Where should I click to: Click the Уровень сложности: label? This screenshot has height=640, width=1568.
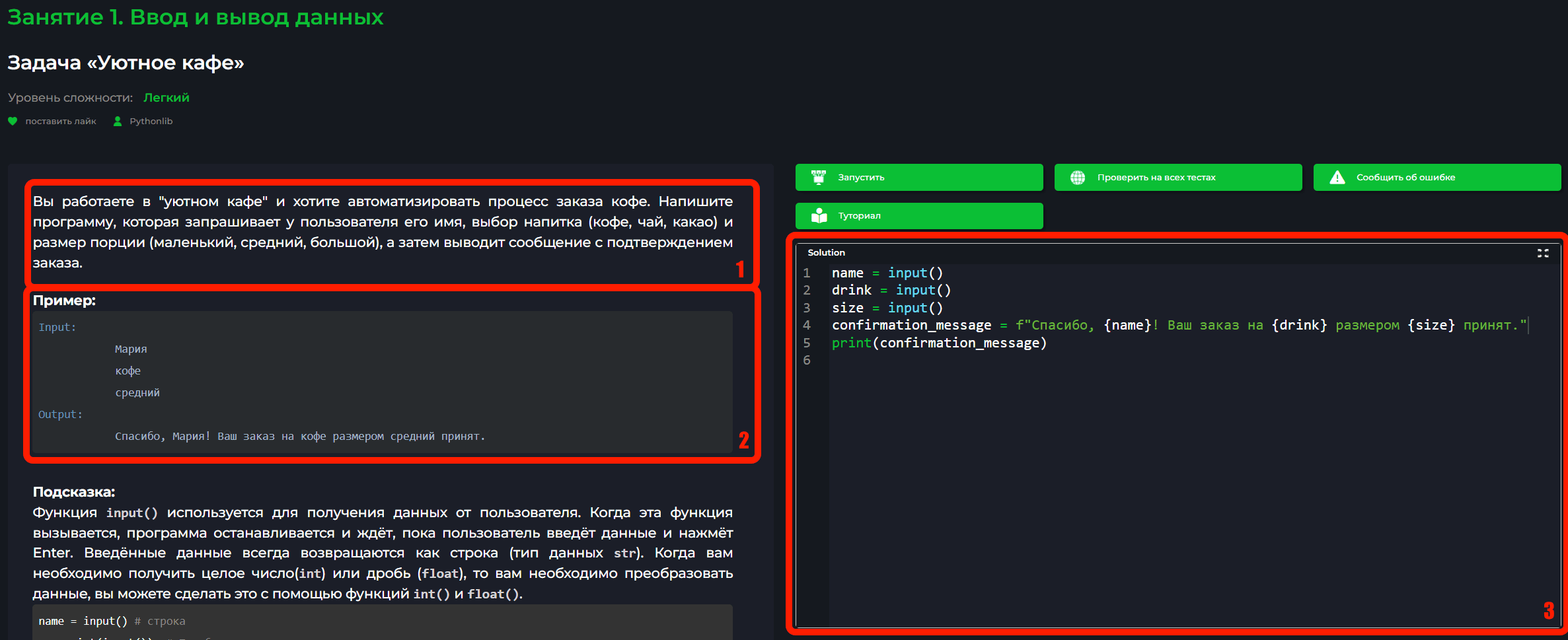point(70,98)
